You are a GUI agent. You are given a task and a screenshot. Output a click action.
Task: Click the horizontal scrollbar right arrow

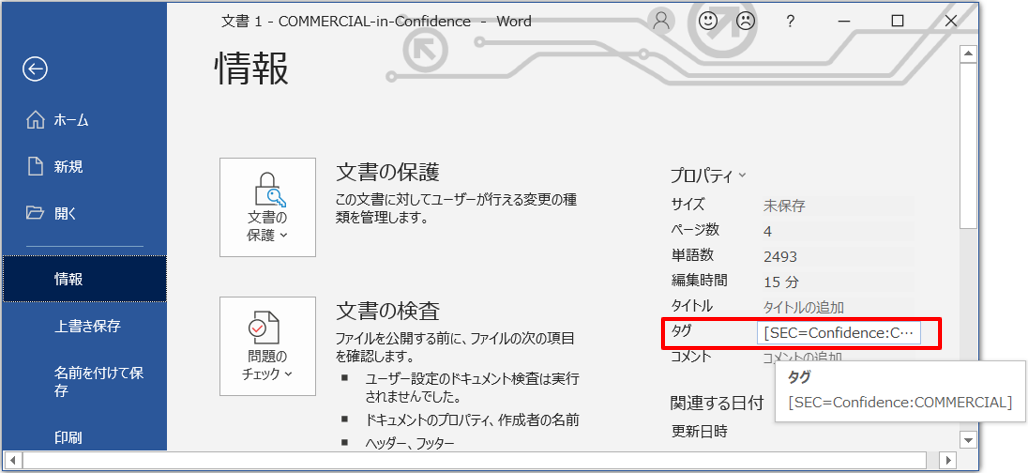click(947, 461)
